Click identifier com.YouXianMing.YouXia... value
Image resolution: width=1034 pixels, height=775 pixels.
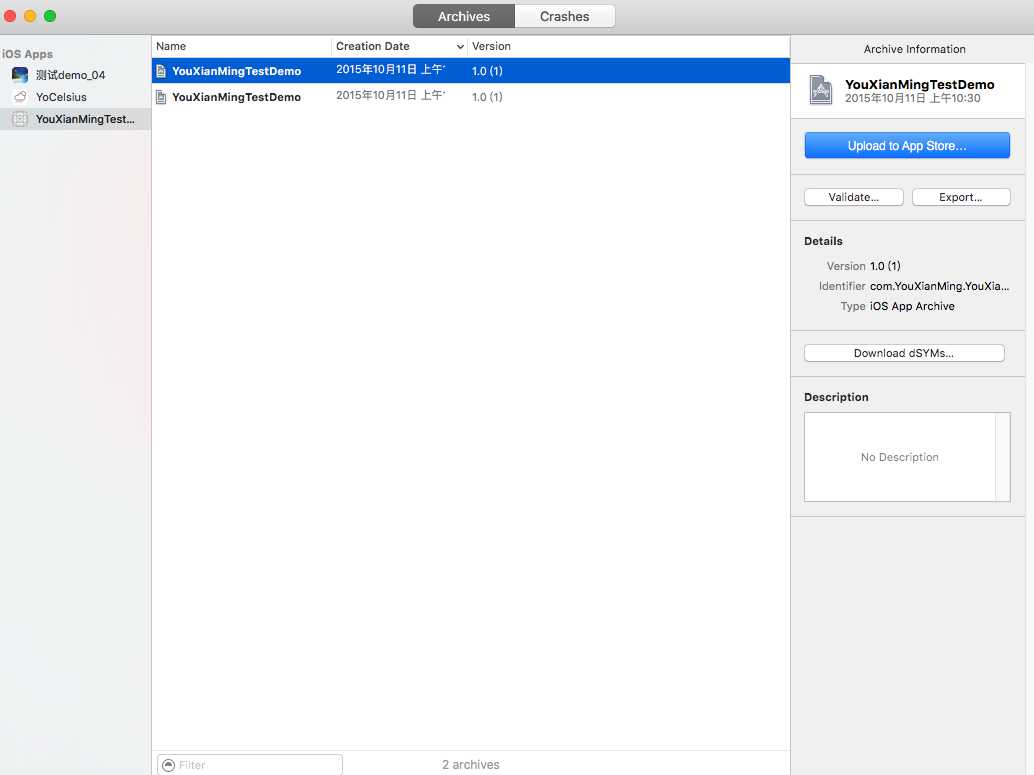[x=940, y=286]
